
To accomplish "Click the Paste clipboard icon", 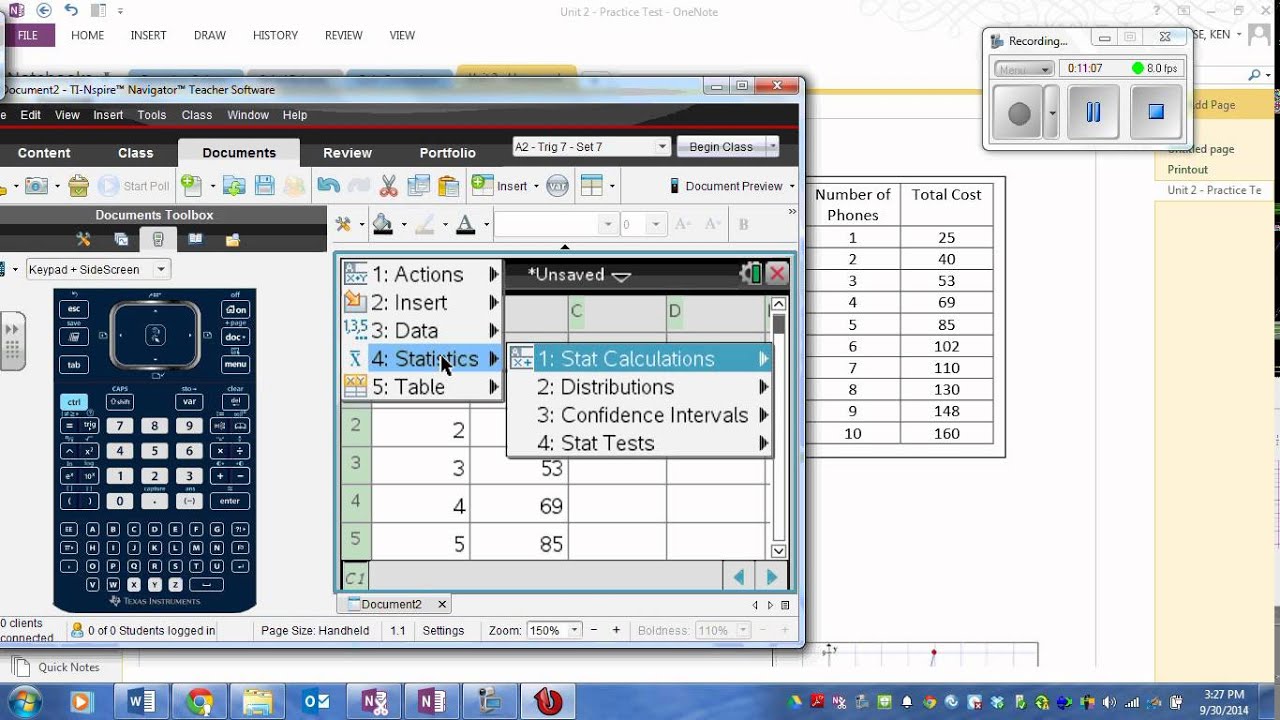I will 448,186.
